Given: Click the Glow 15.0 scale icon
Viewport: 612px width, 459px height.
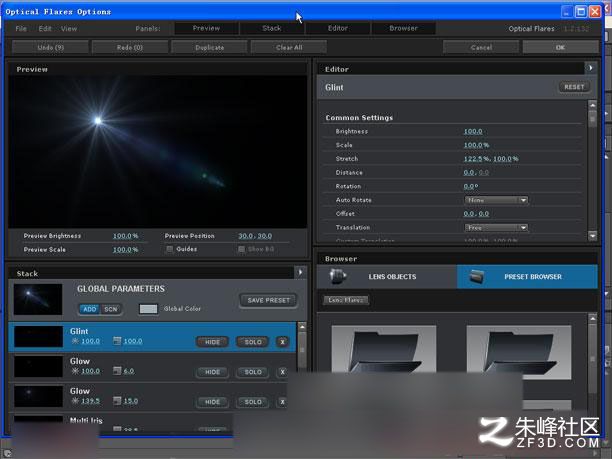Looking at the screenshot, I should 117,400.
